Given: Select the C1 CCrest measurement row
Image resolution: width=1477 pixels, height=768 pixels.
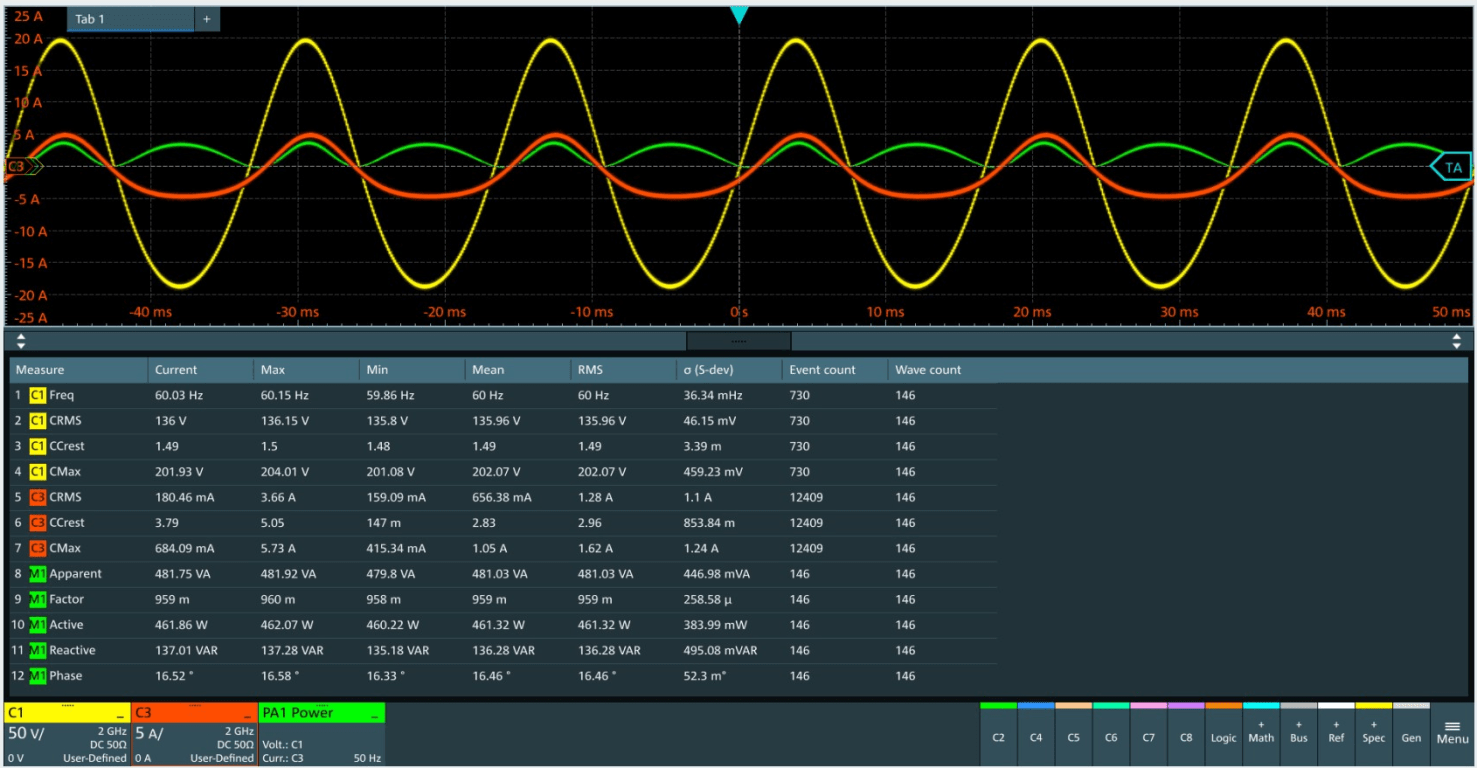Looking at the screenshot, I should tap(504, 446).
